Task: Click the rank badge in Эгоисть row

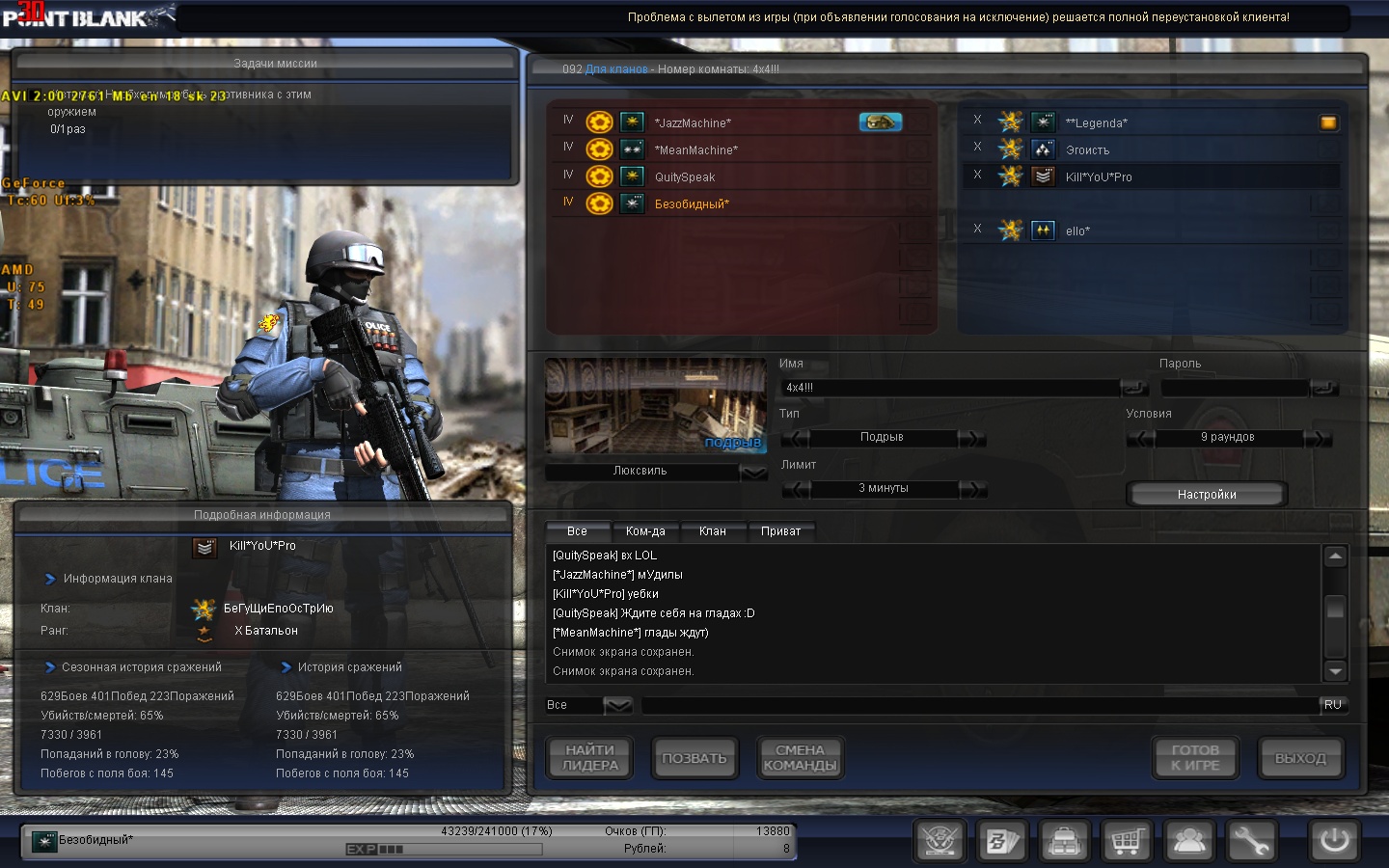Action: point(1043,149)
